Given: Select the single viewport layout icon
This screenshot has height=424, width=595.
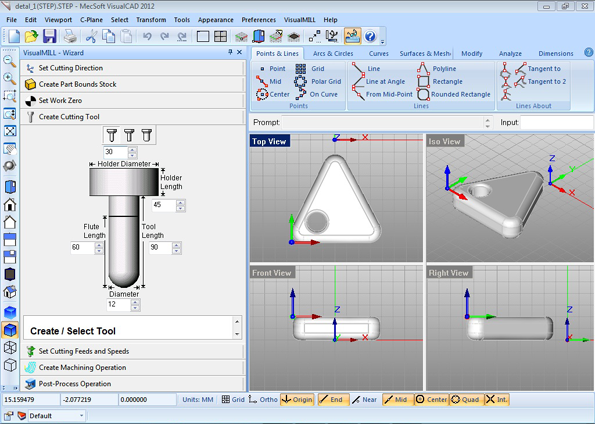Looking at the screenshot, I should click(203, 36).
